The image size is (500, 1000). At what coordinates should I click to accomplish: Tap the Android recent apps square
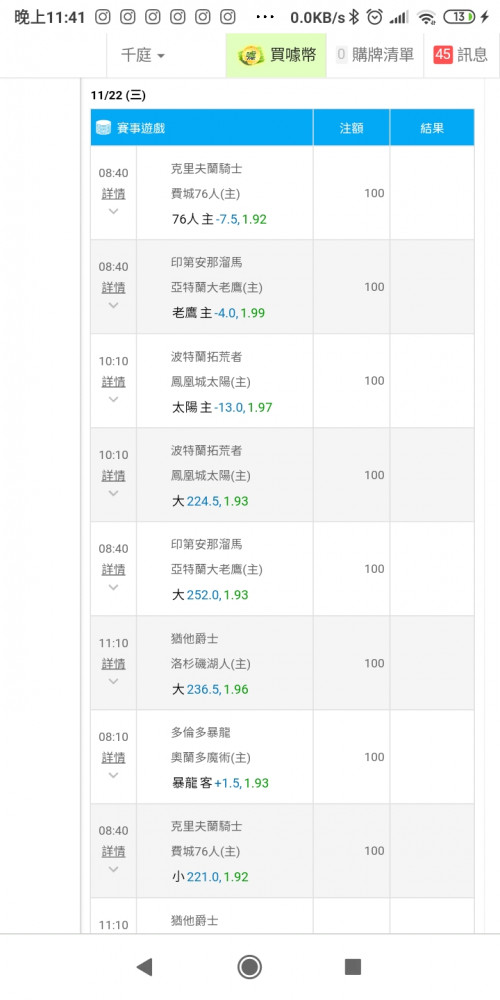[353, 967]
